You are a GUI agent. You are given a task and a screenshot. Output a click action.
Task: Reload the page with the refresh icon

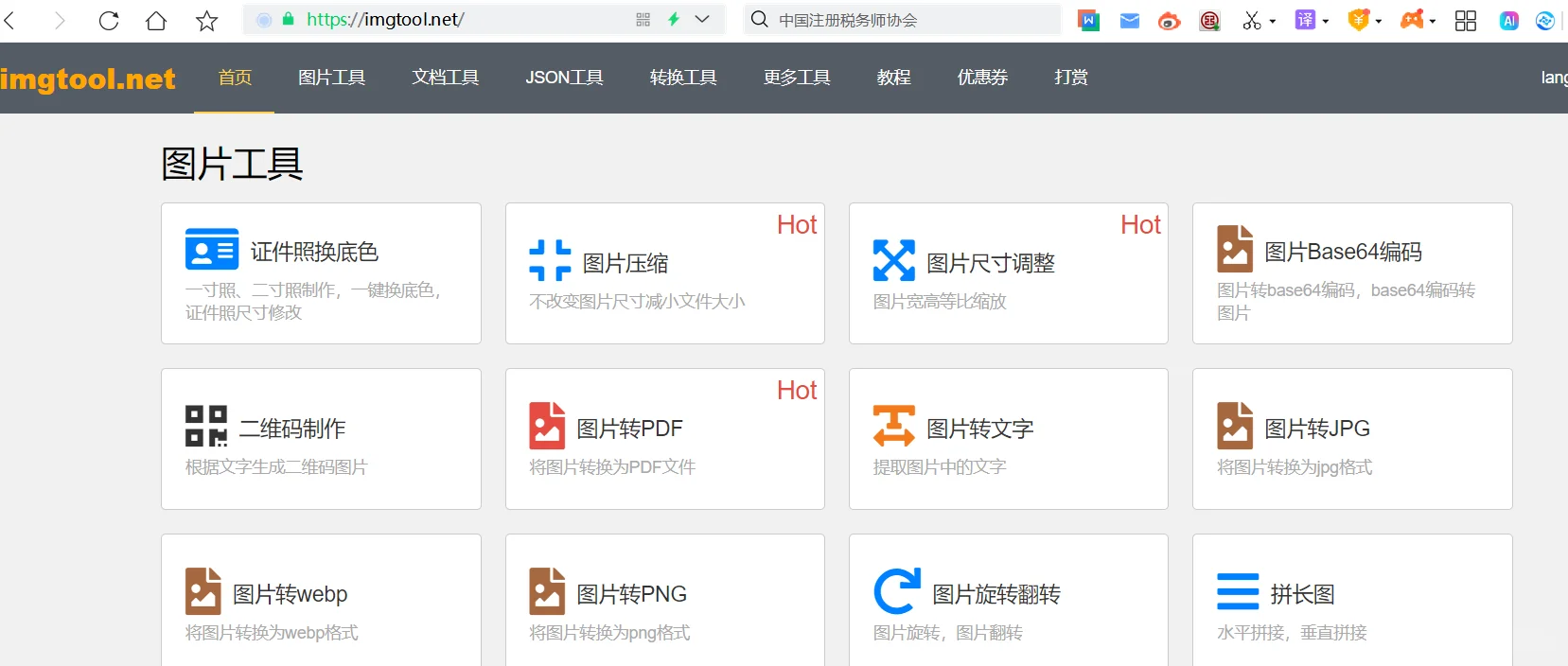pos(109,20)
